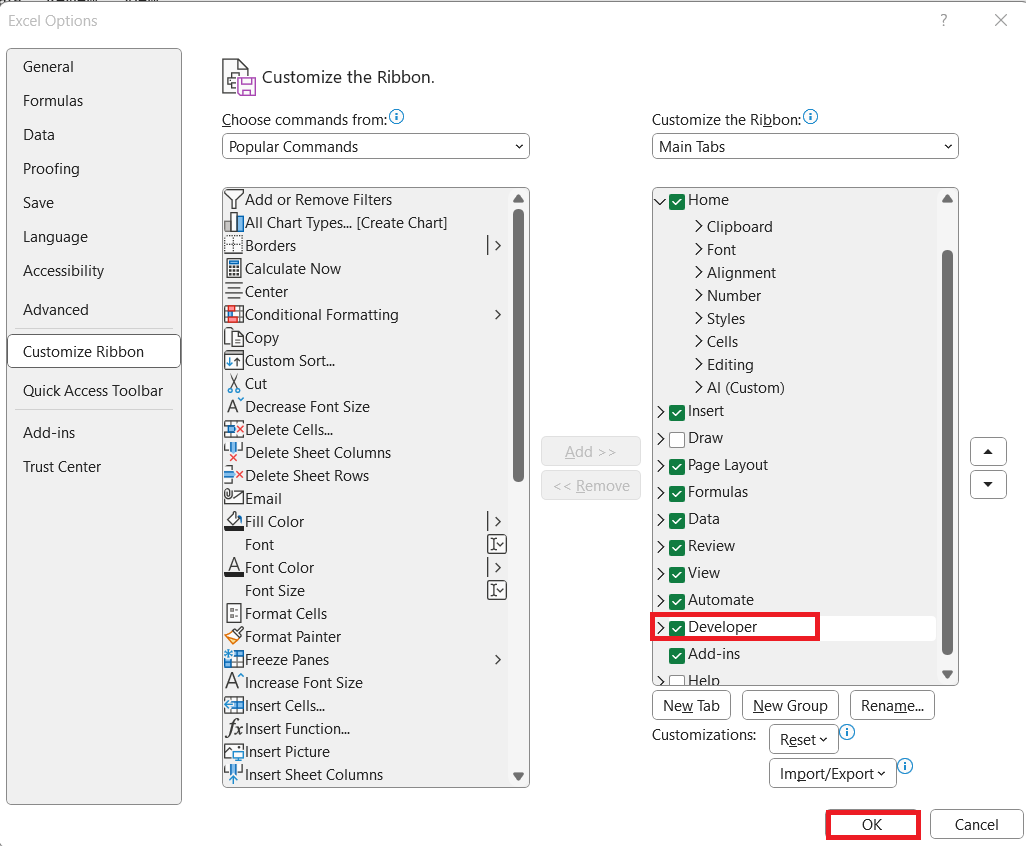Uncheck the Home tab checkbox
1026x846 pixels.
pos(677,201)
